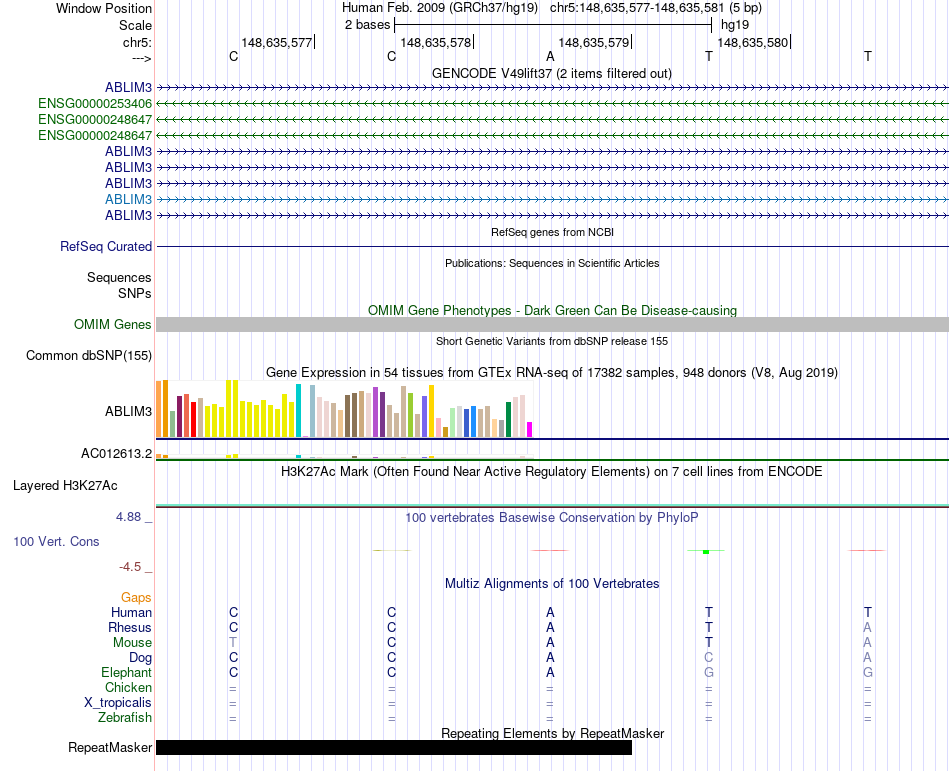Select the Rhesus species label

coord(130,627)
